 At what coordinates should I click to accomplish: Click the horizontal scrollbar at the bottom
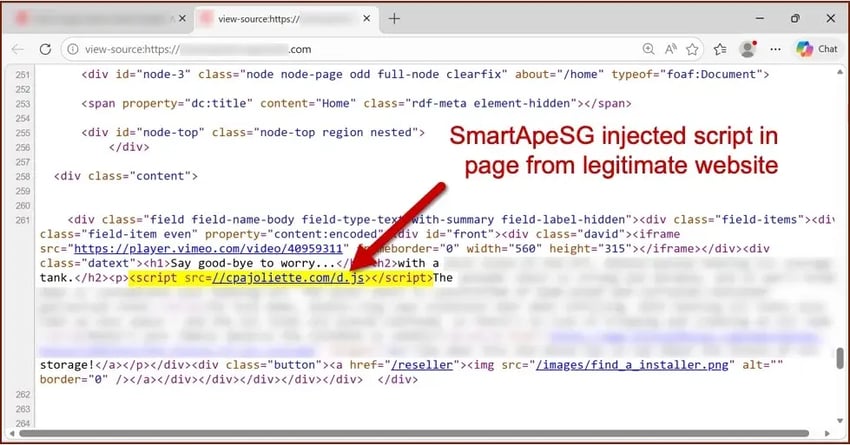414,434
